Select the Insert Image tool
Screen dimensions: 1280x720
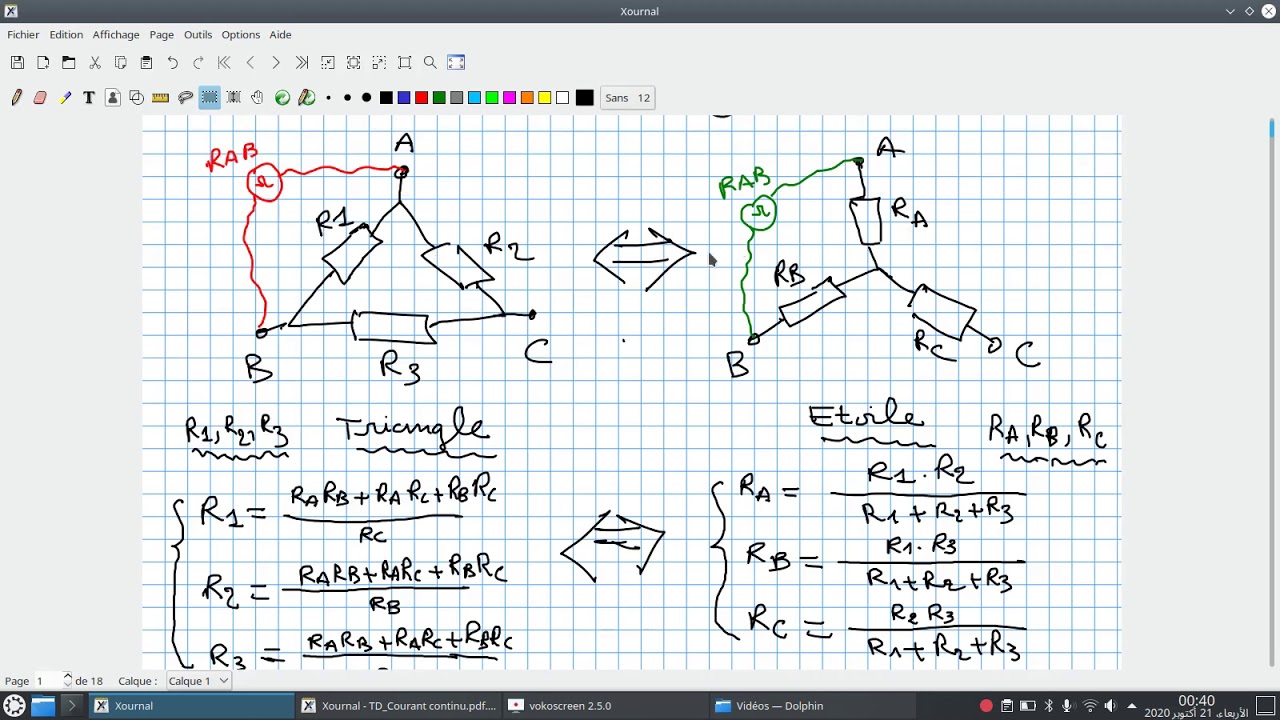[x=113, y=97]
